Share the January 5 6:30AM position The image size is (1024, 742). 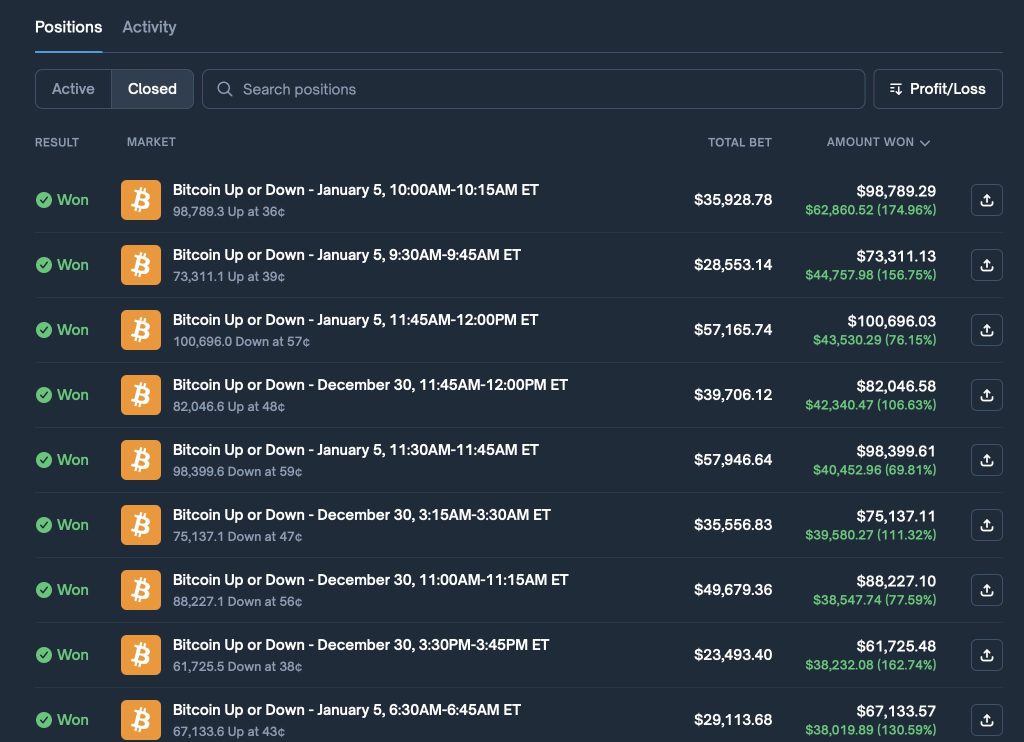click(987, 720)
